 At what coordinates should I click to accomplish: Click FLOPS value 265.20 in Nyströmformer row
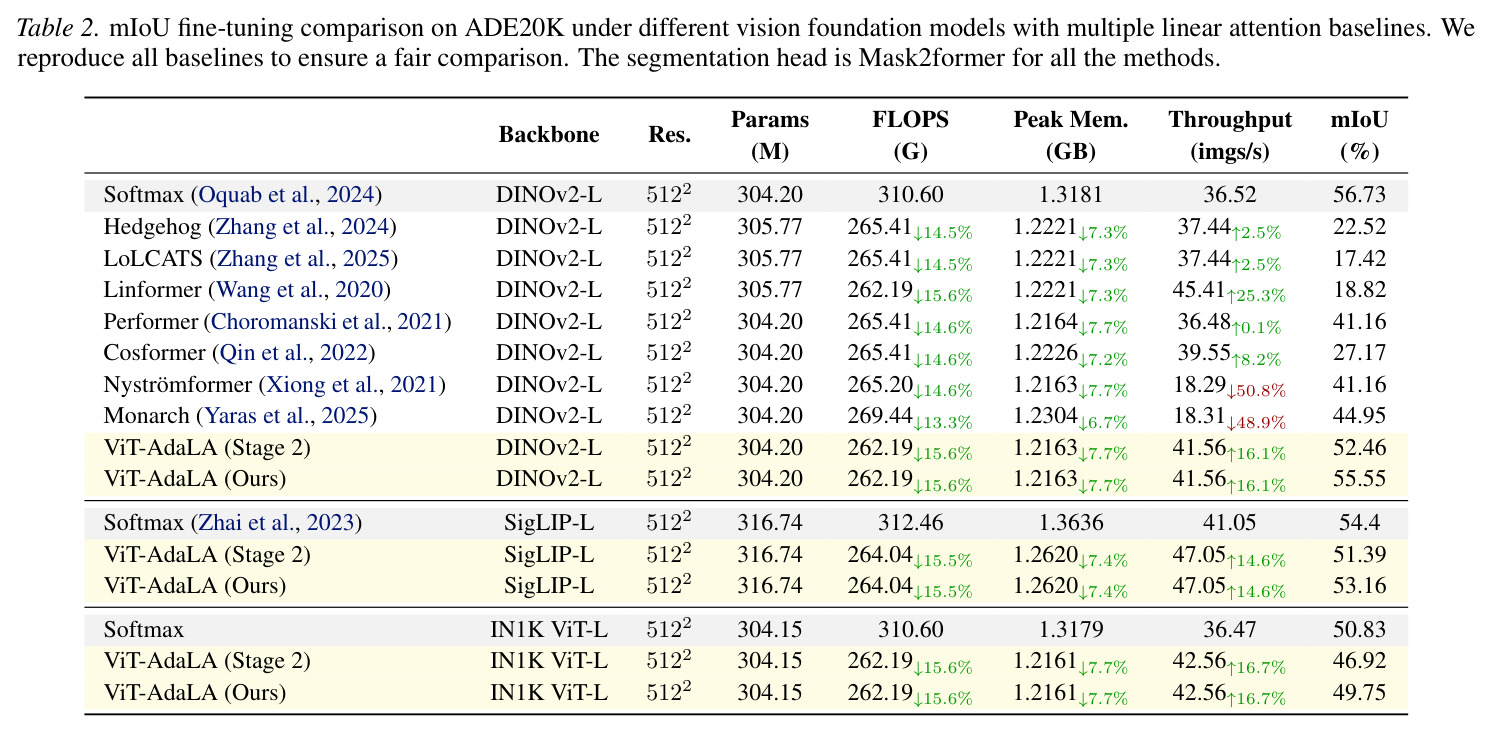pos(880,385)
